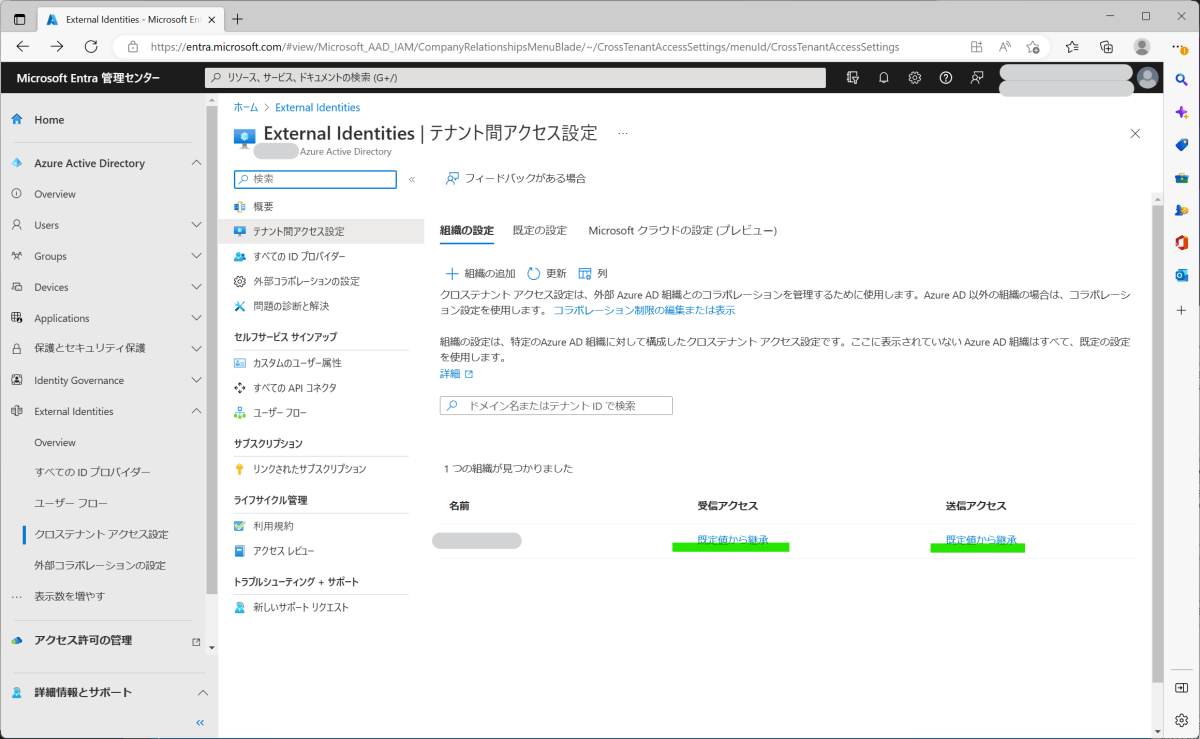Open the help question mark icon
Image resolution: width=1200 pixels, height=739 pixels.
tap(946, 78)
